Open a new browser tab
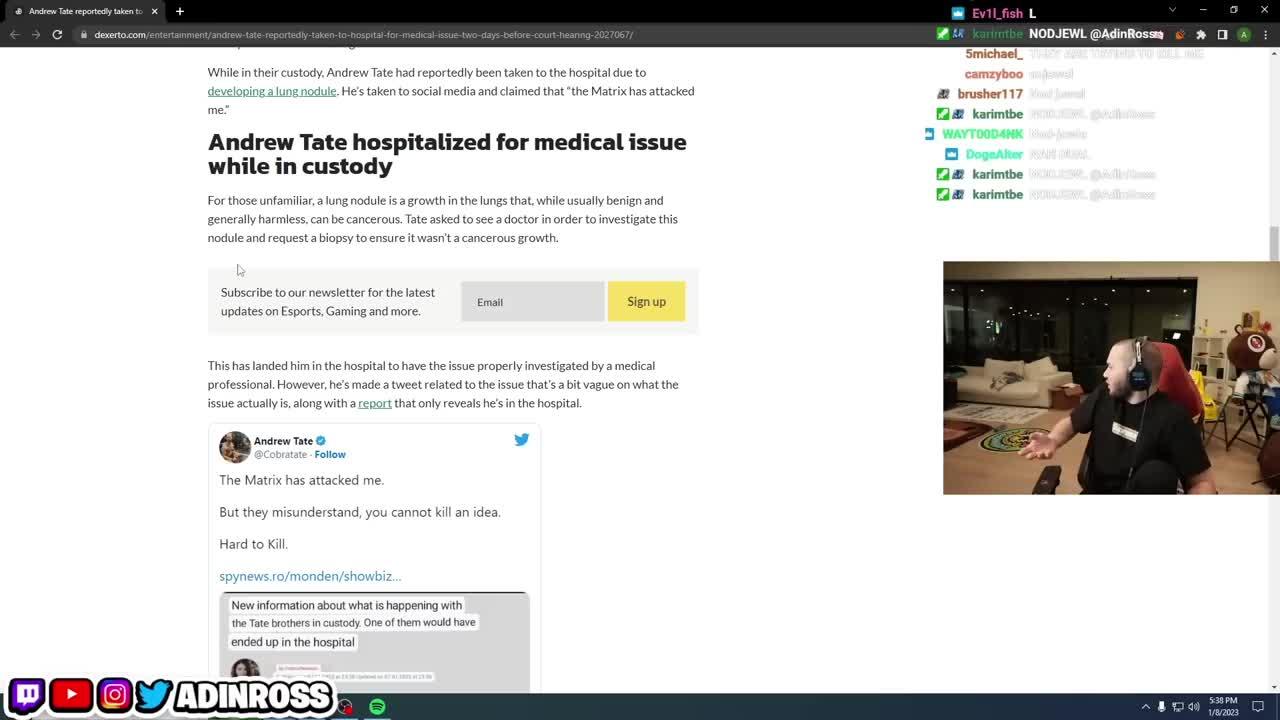 coord(180,12)
